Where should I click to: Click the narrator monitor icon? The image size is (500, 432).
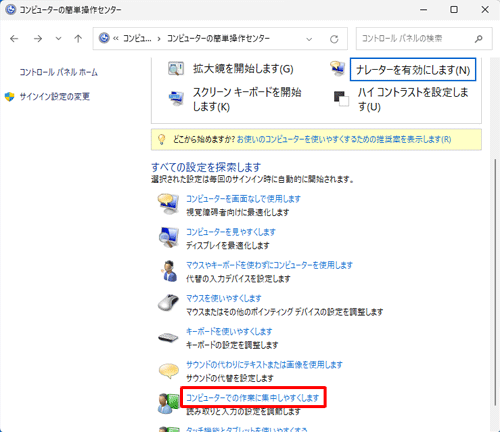point(338,68)
